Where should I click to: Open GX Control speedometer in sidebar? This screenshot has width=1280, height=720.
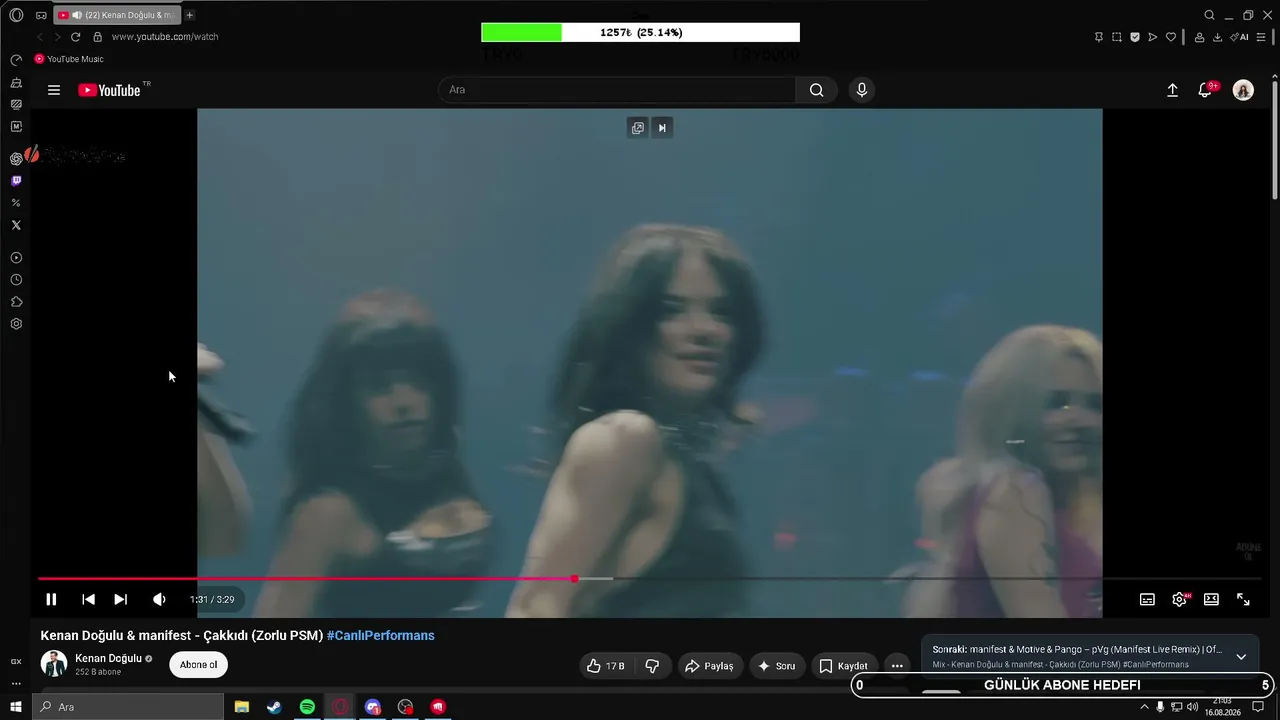(16, 60)
